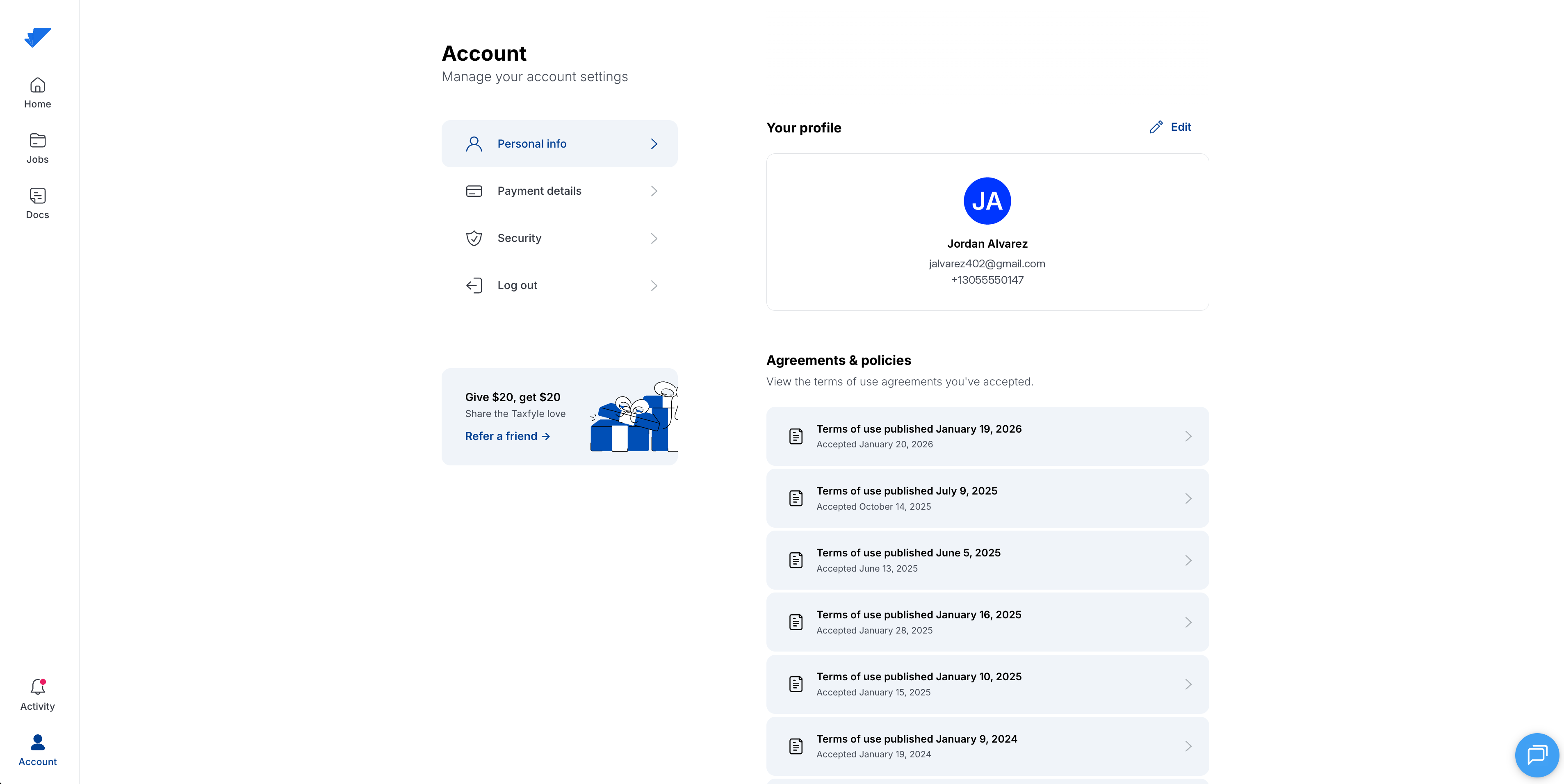
Task: Expand the Payment details chevron
Action: pos(654,191)
